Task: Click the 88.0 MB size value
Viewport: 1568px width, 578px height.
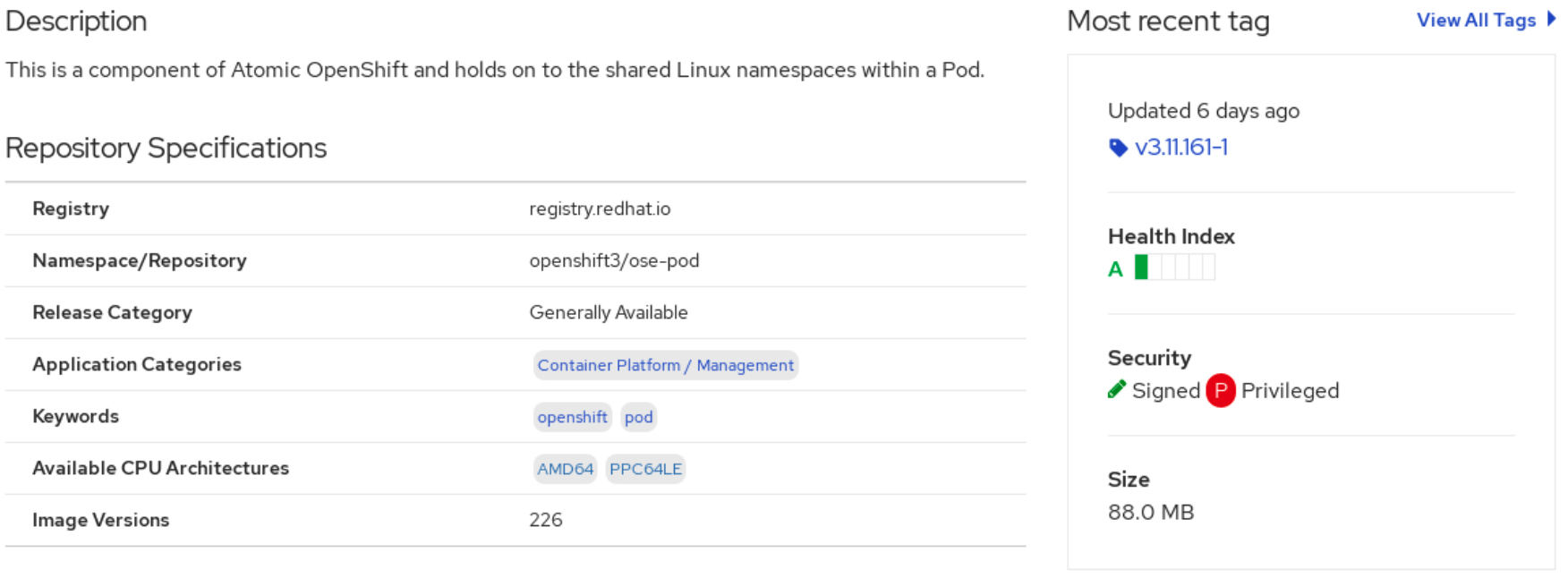Action: [1151, 513]
